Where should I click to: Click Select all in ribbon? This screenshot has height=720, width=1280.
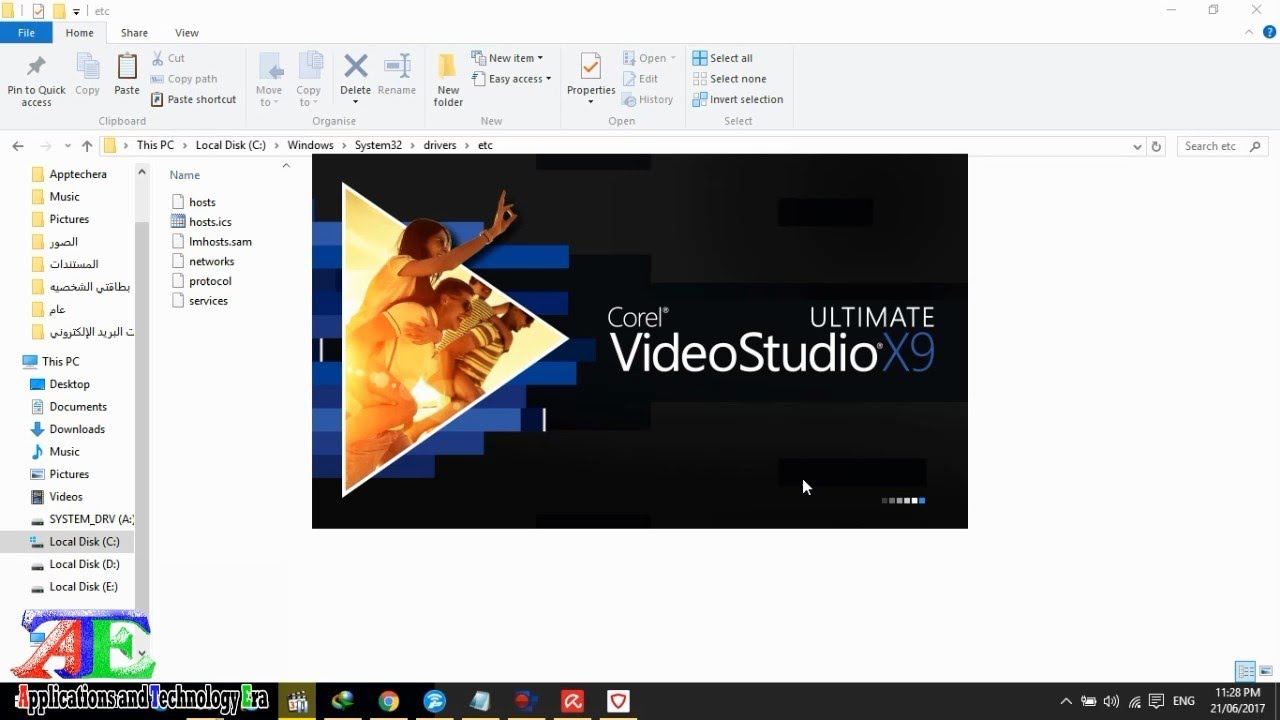pos(722,58)
